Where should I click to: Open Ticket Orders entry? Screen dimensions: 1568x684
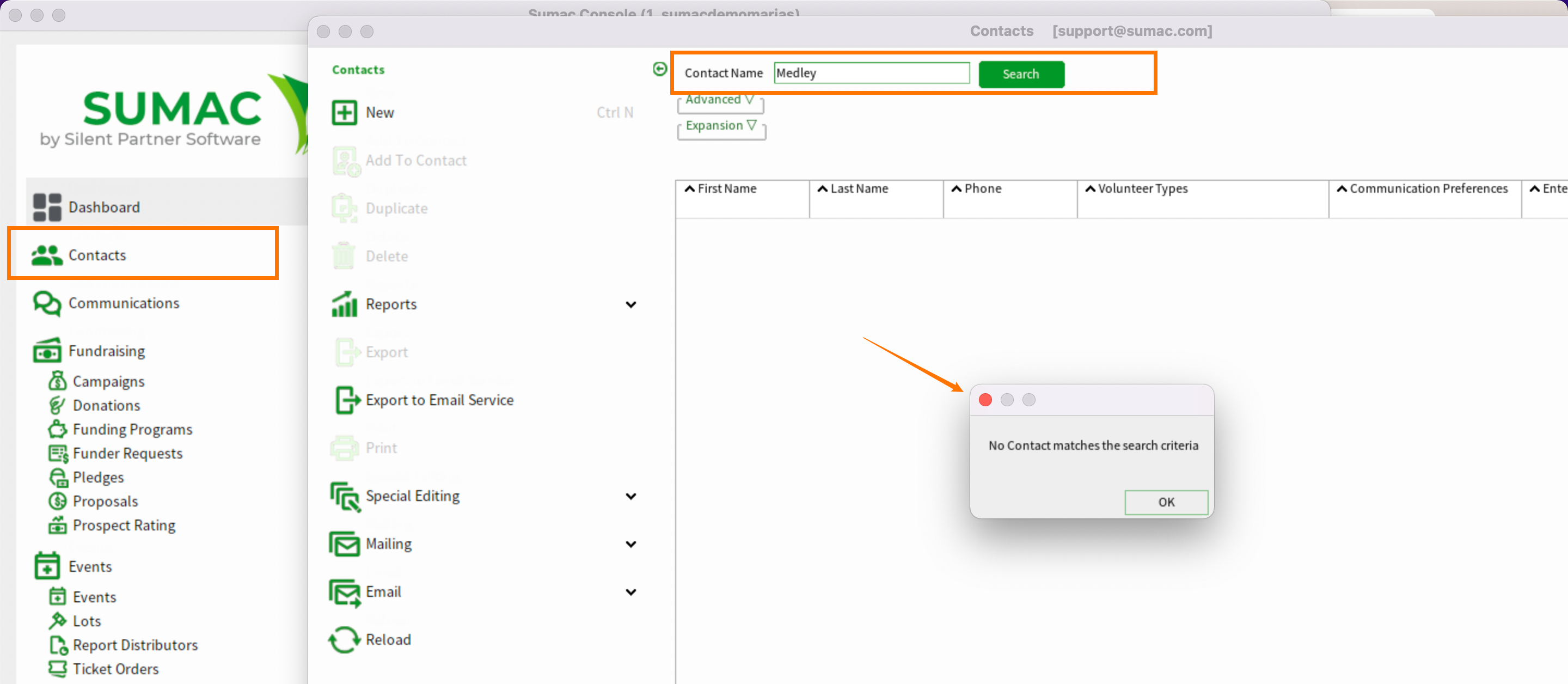point(115,669)
